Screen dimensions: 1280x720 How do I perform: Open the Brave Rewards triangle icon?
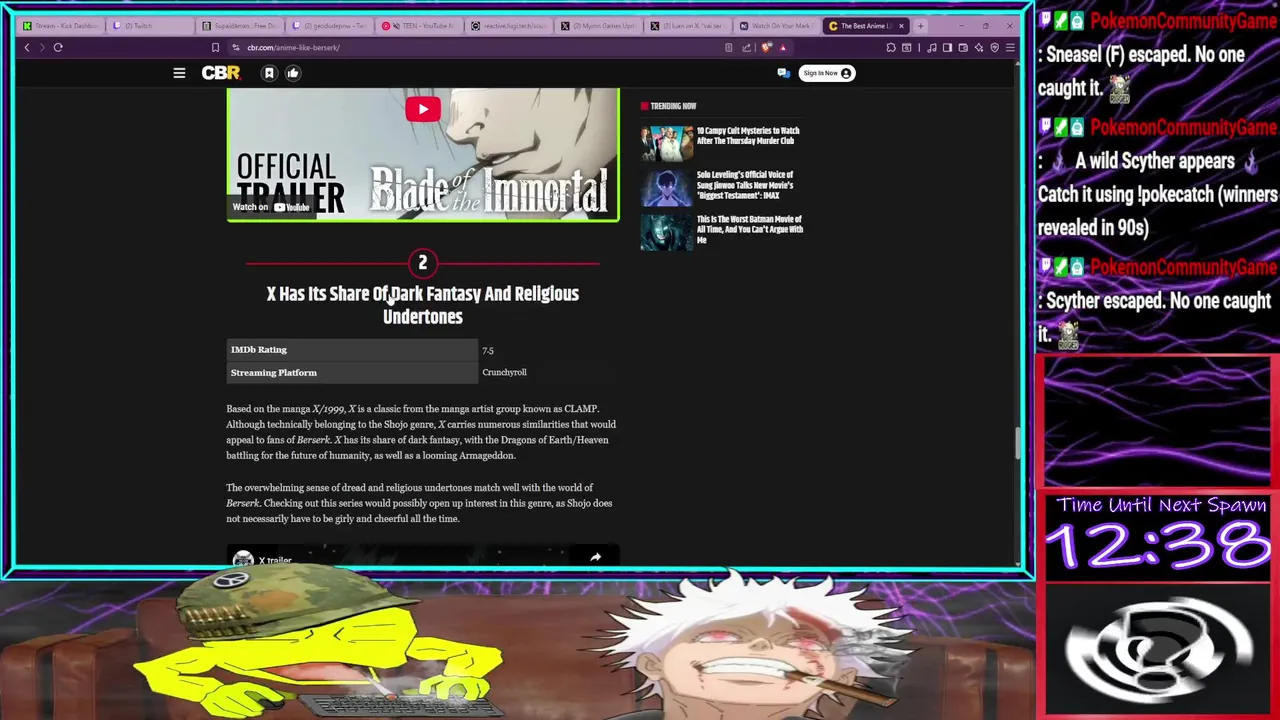click(783, 47)
